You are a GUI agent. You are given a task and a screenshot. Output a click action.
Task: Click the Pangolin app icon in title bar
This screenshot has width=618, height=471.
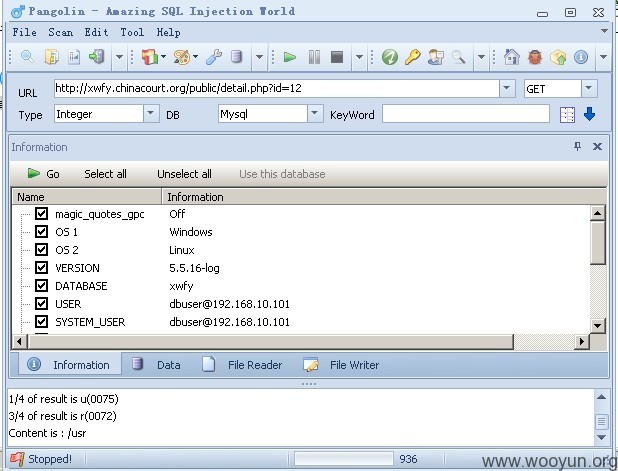(18, 12)
